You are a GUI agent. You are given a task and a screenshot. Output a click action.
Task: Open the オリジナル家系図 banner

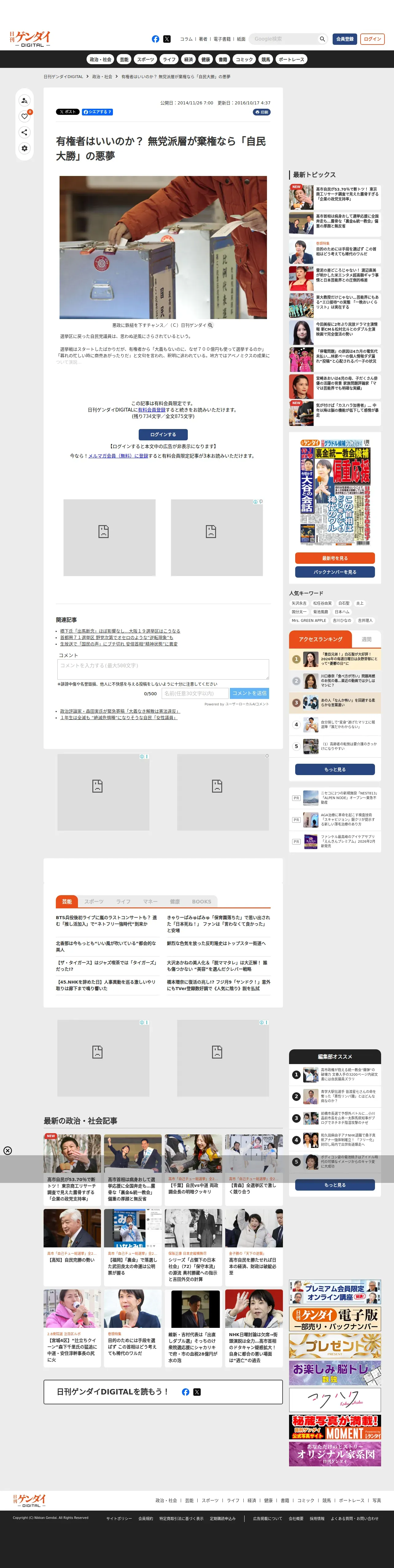[335, 1453]
